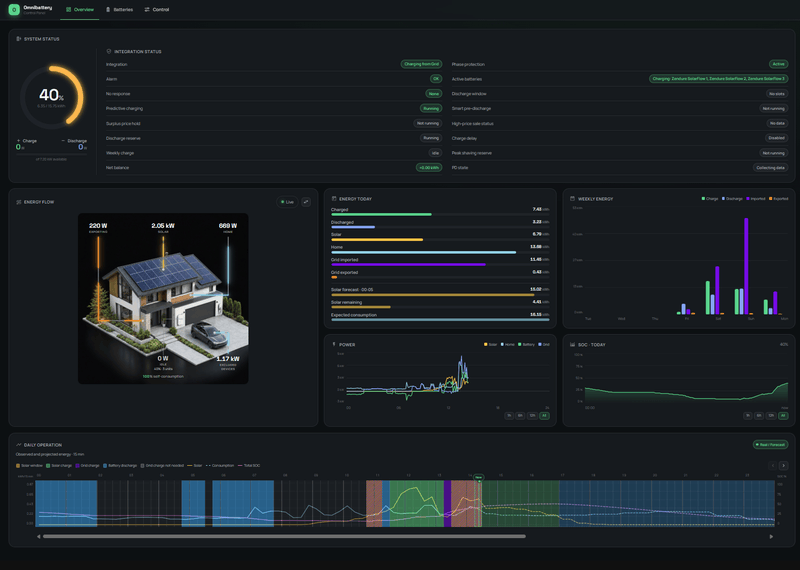Screen dimensions: 800x570
Task: Click the Energy Today calendar icon
Action: (334, 199)
